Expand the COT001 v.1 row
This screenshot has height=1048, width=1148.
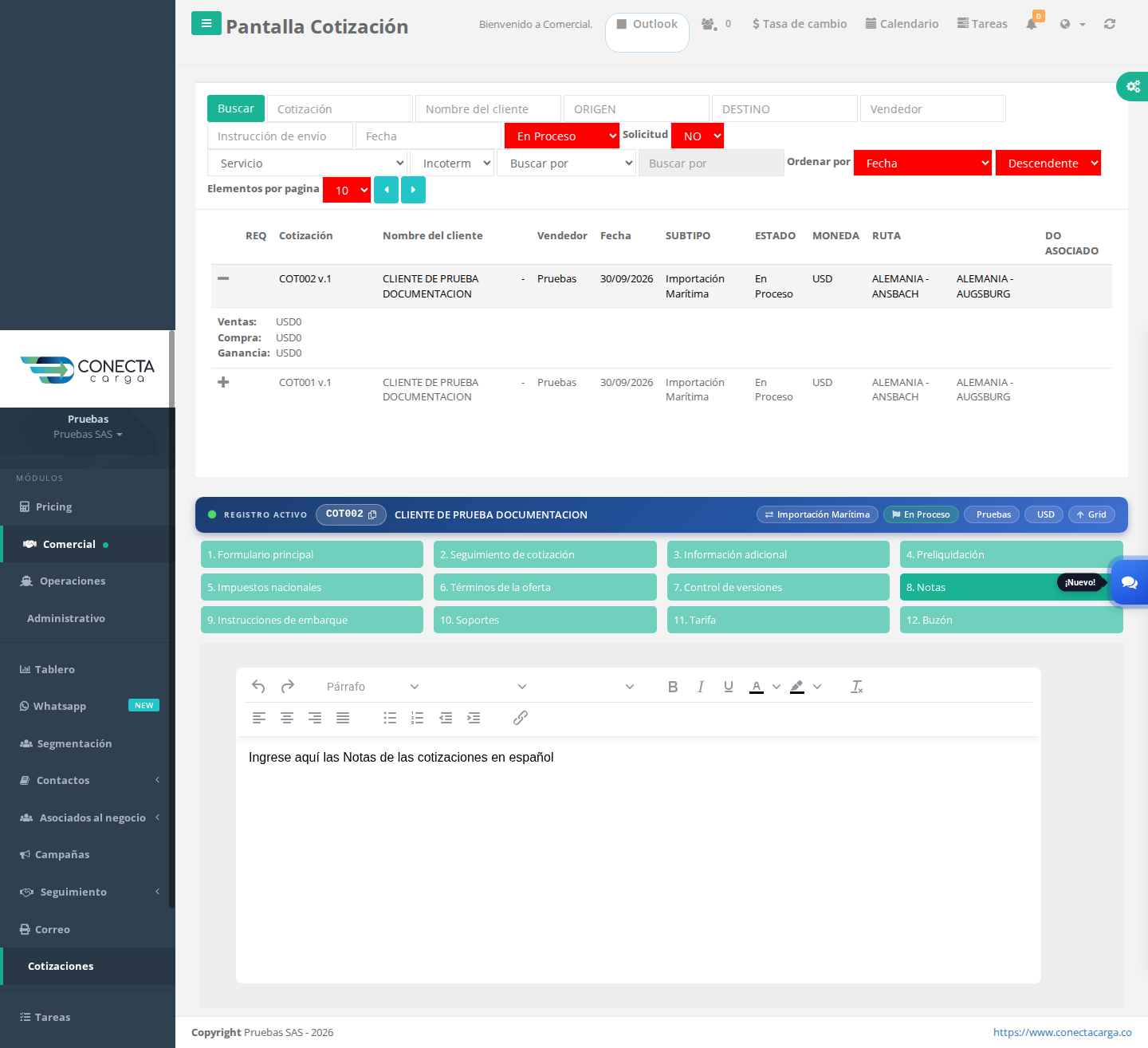pyautogui.click(x=223, y=382)
